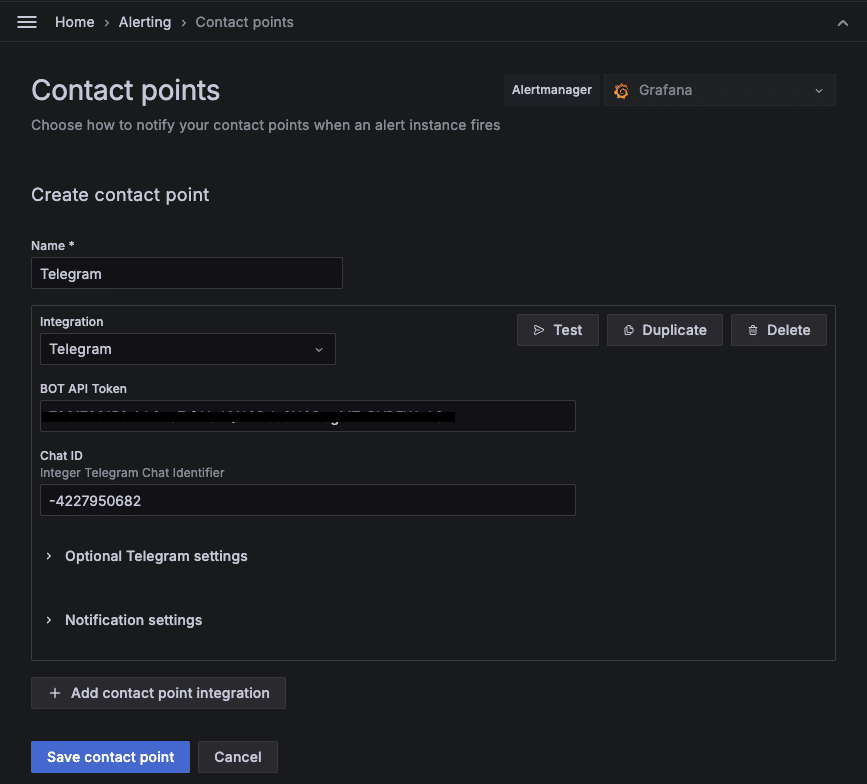Go to Home breadcrumb

(74, 22)
